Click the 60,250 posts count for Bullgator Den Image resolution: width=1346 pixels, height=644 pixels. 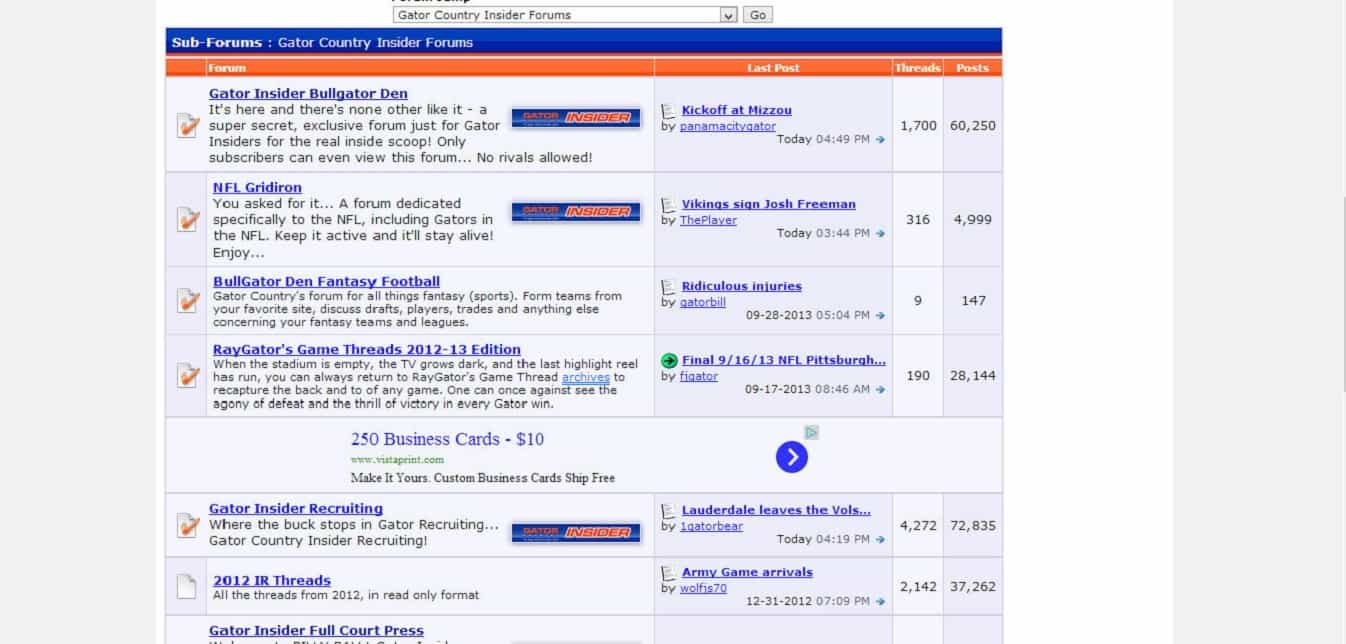[x=973, y=126]
